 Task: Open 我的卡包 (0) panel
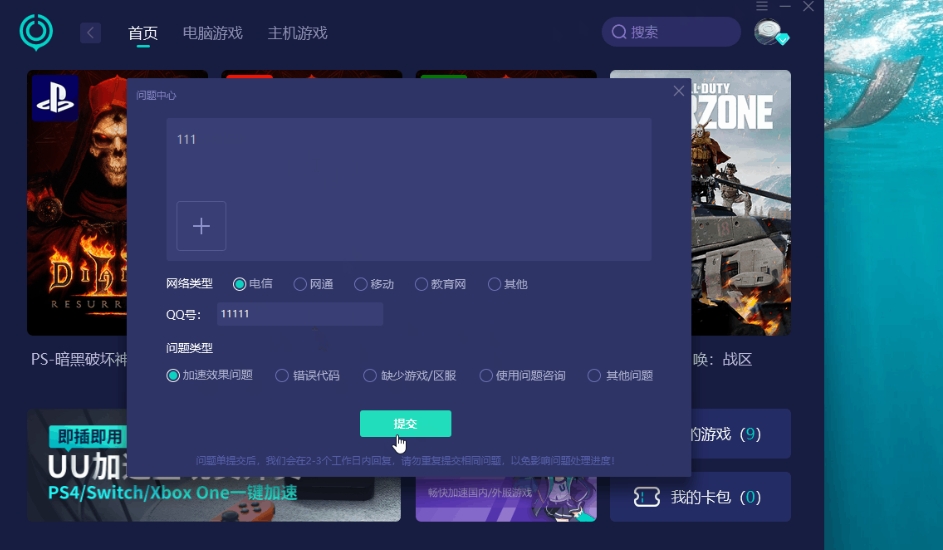[700, 497]
